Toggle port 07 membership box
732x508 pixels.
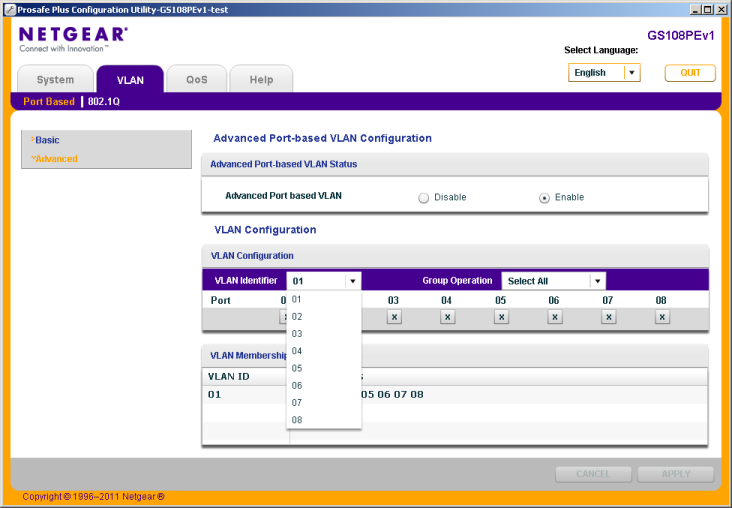[608, 317]
